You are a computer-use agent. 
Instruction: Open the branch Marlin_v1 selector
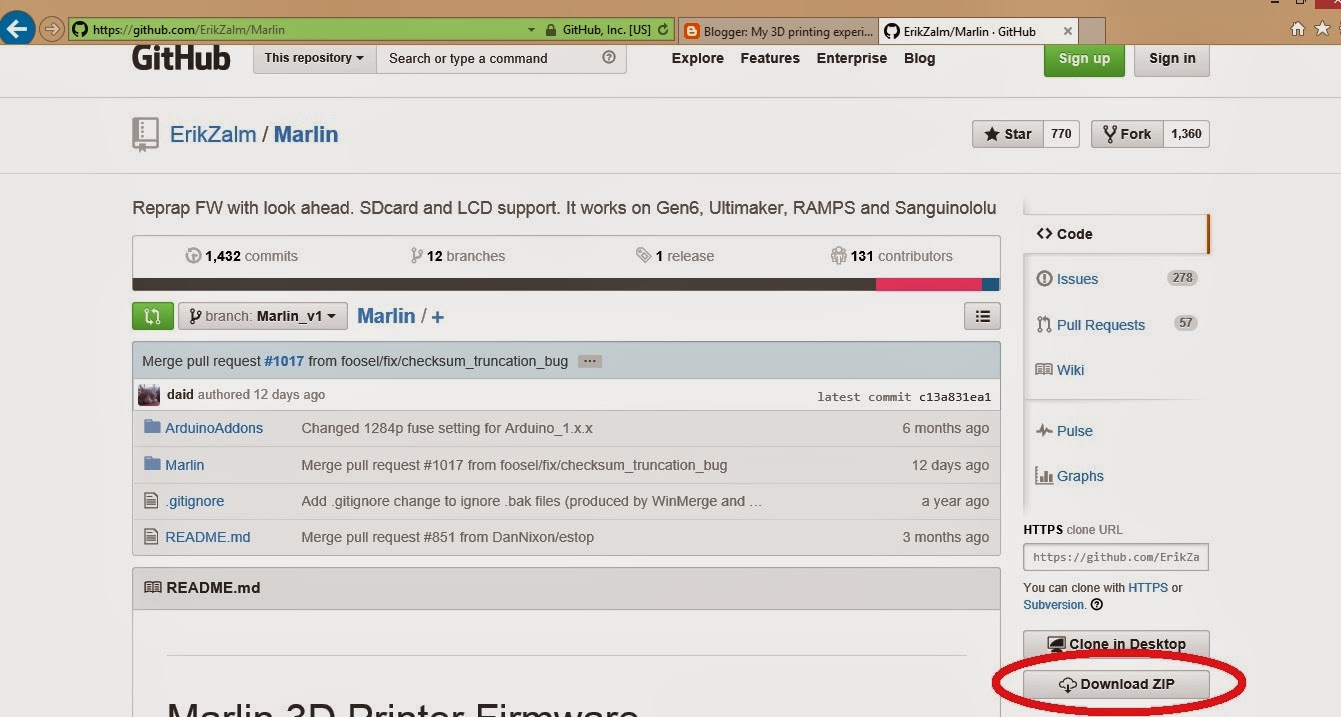tap(262, 315)
